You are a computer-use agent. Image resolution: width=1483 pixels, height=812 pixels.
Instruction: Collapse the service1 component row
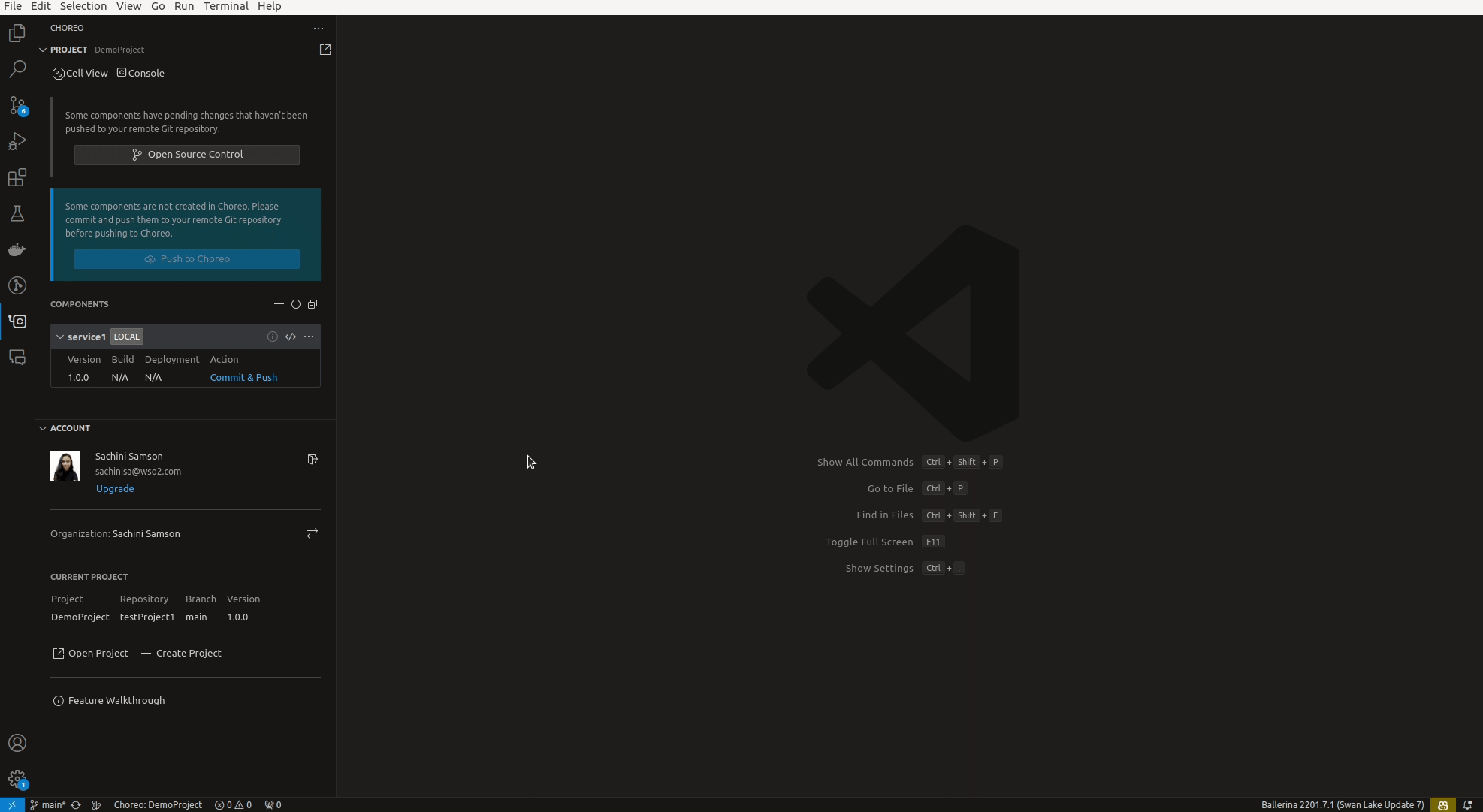point(60,337)
